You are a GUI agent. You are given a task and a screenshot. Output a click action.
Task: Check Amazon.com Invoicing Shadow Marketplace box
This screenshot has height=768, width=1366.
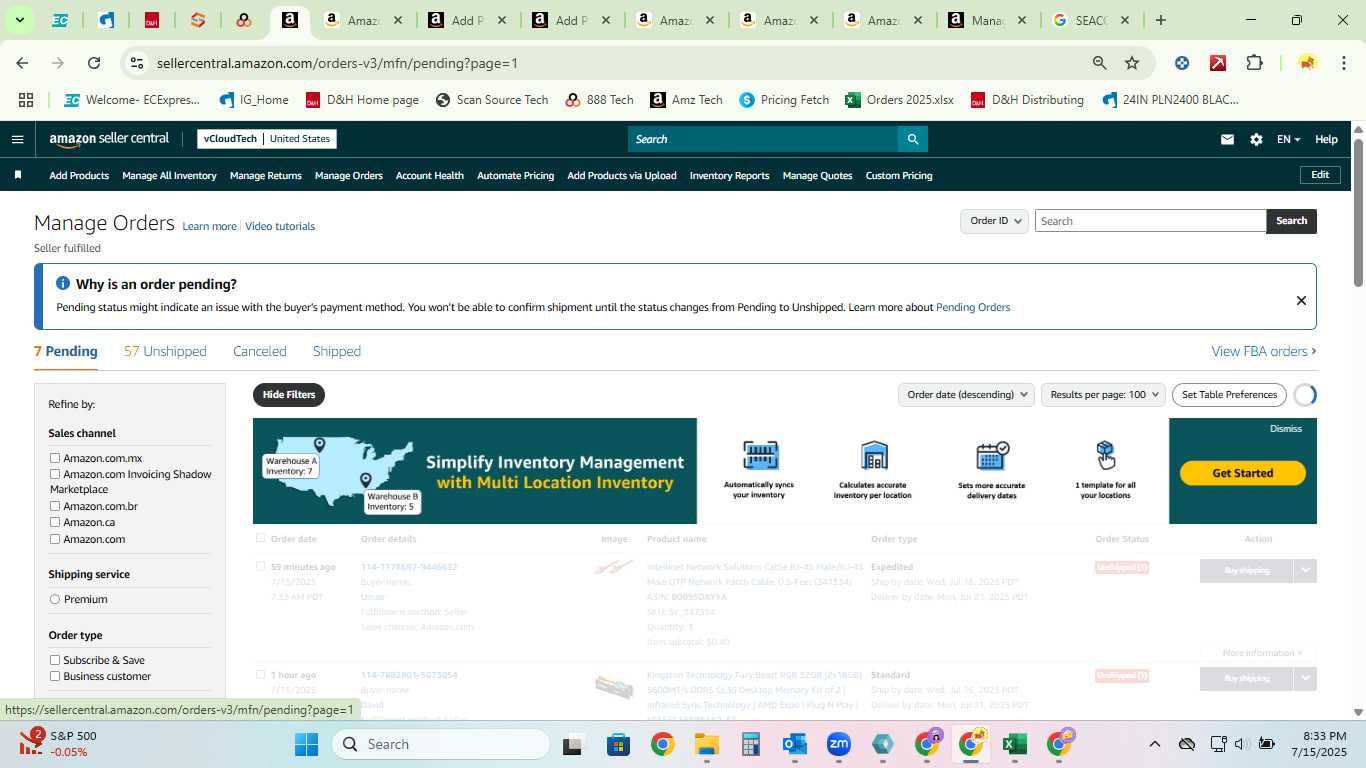point(55,474)
